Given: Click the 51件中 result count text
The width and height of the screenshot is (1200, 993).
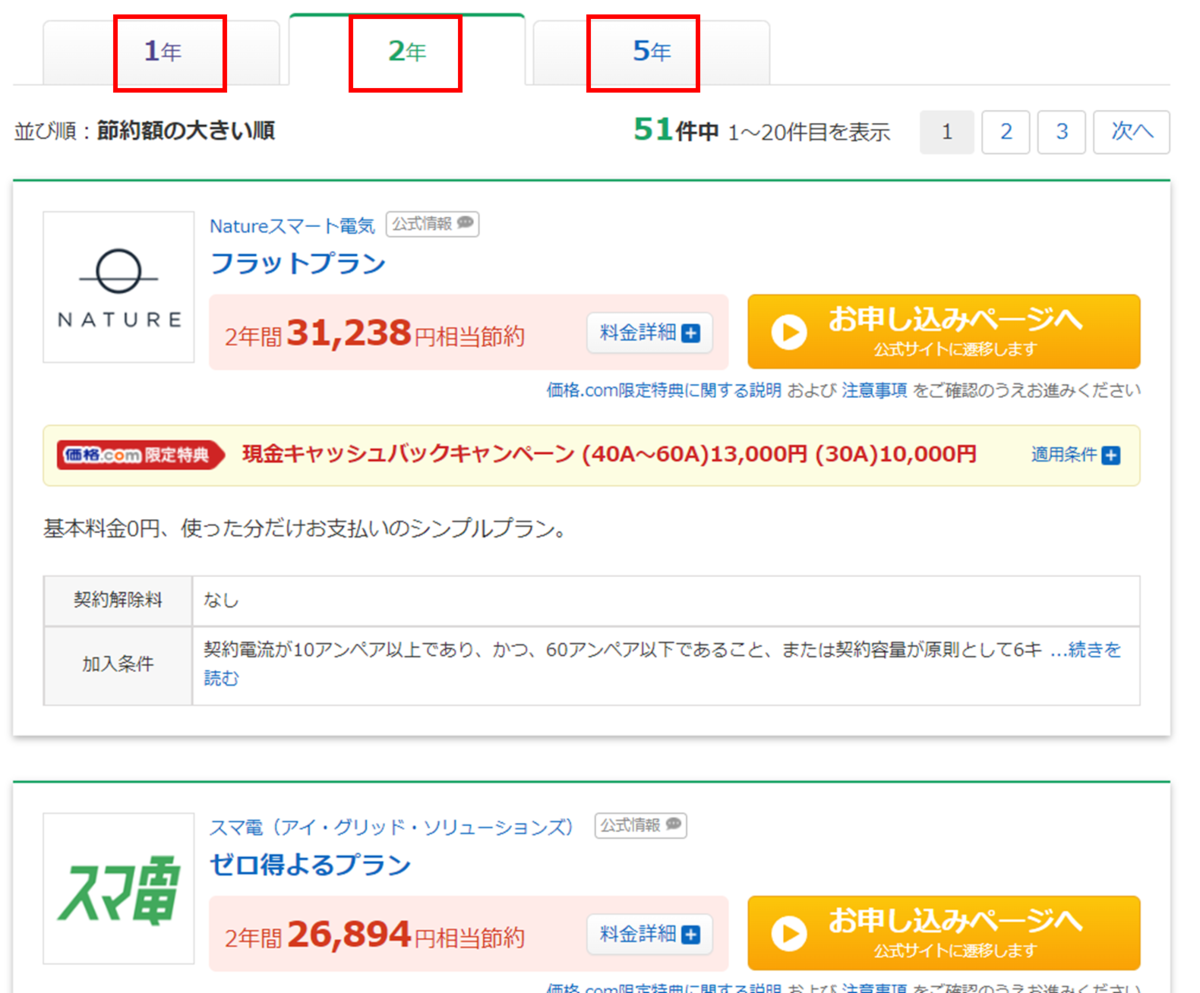Looking at the screenshot, I should 676,131.
